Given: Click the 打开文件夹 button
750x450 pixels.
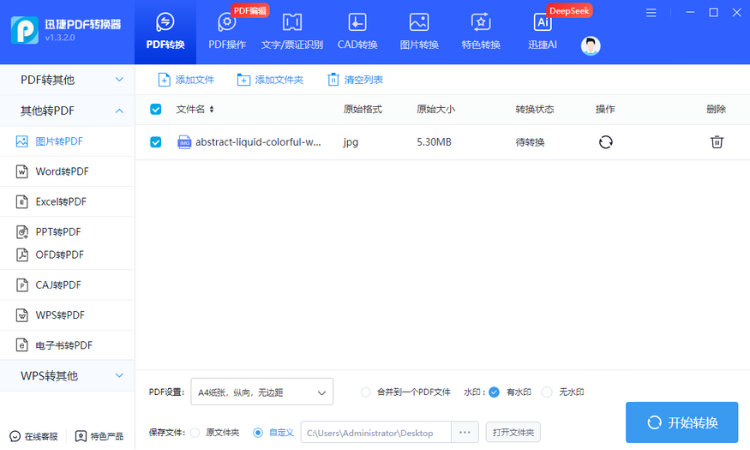Looking at the screenshot, I should tap(513, 432).
